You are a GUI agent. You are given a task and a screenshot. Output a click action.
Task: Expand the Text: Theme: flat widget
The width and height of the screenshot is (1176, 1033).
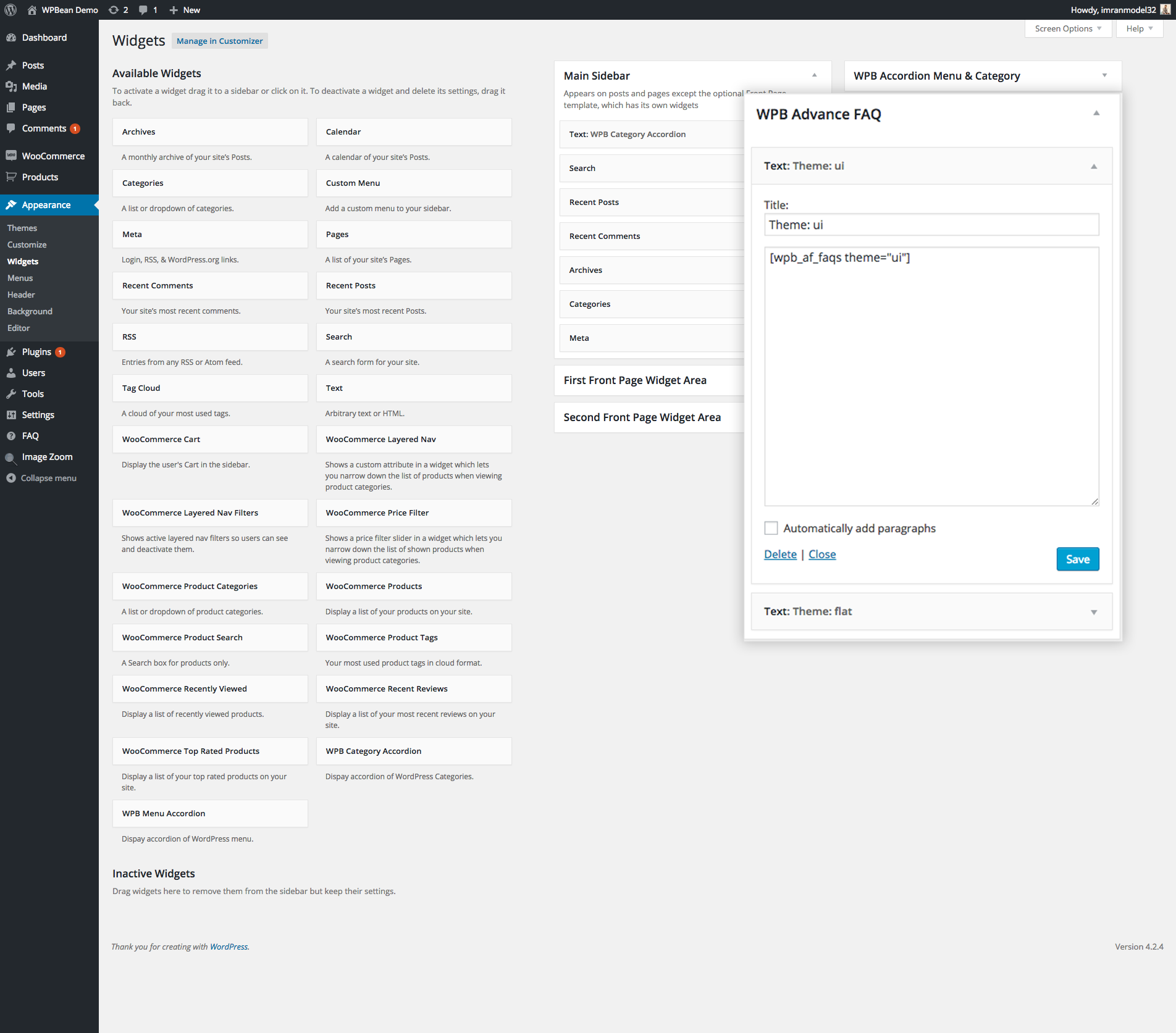point(1093,612)
